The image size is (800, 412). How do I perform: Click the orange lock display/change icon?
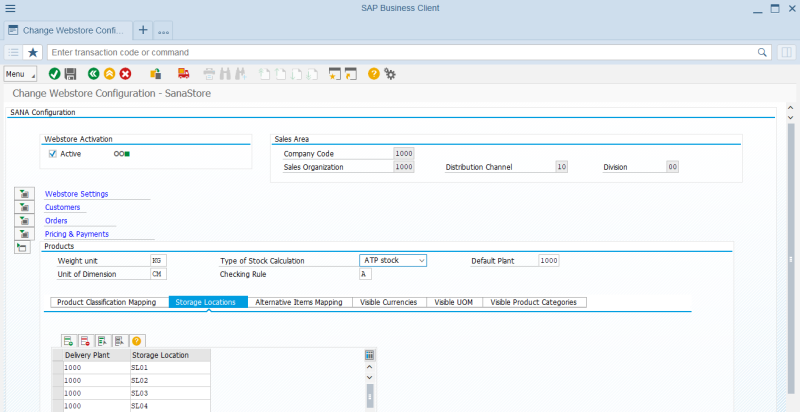tap(156, 74)
